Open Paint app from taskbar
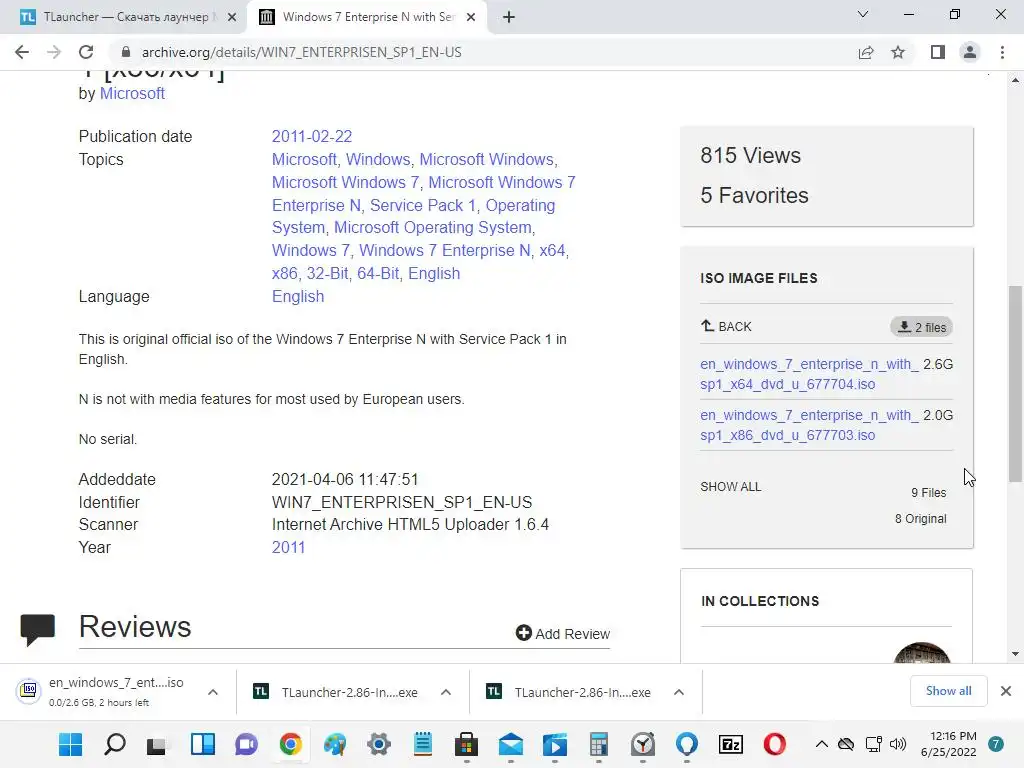 (335, 744)
